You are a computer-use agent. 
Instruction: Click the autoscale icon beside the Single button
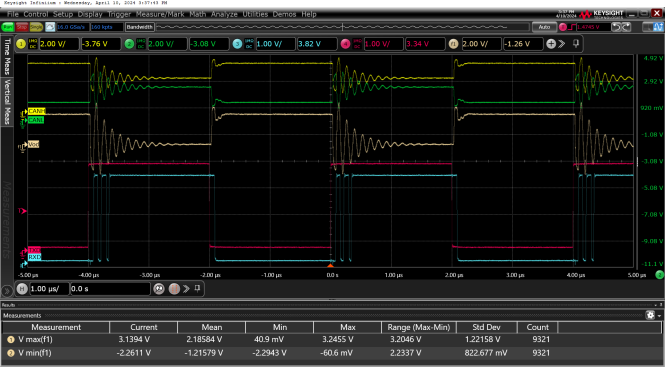(50, 27)
